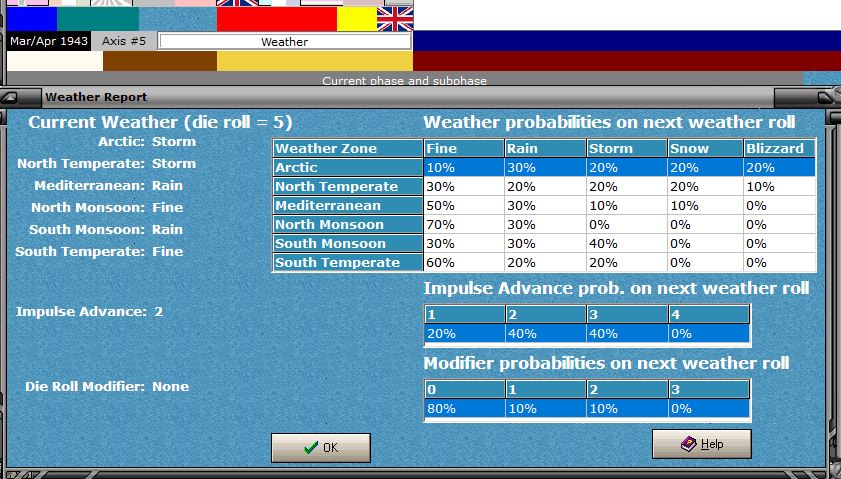
Task: Select the South Monsoon row header
Action: tap(348, 244)
